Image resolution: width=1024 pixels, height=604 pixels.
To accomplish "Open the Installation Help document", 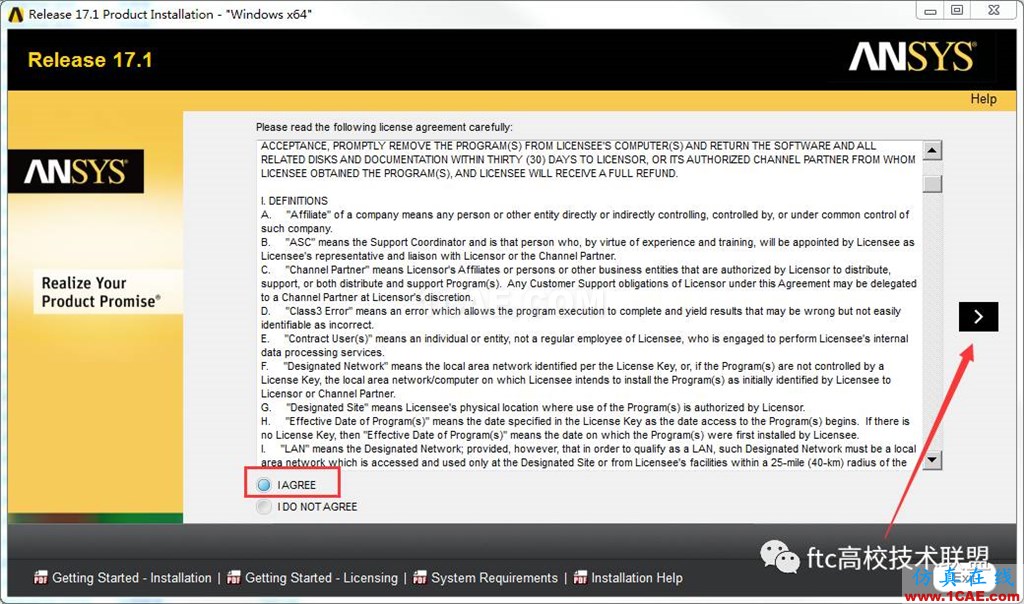I will pyautogui.click(x=637, y=578).
